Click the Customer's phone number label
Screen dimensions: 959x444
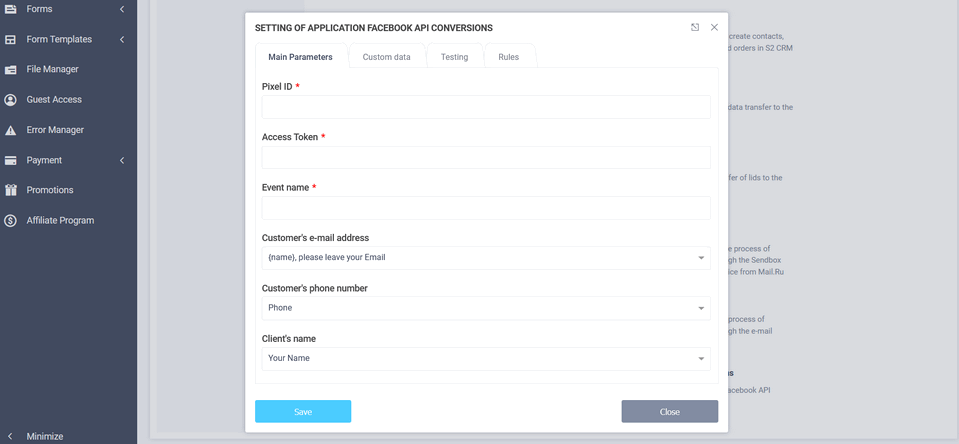(314, 288)
